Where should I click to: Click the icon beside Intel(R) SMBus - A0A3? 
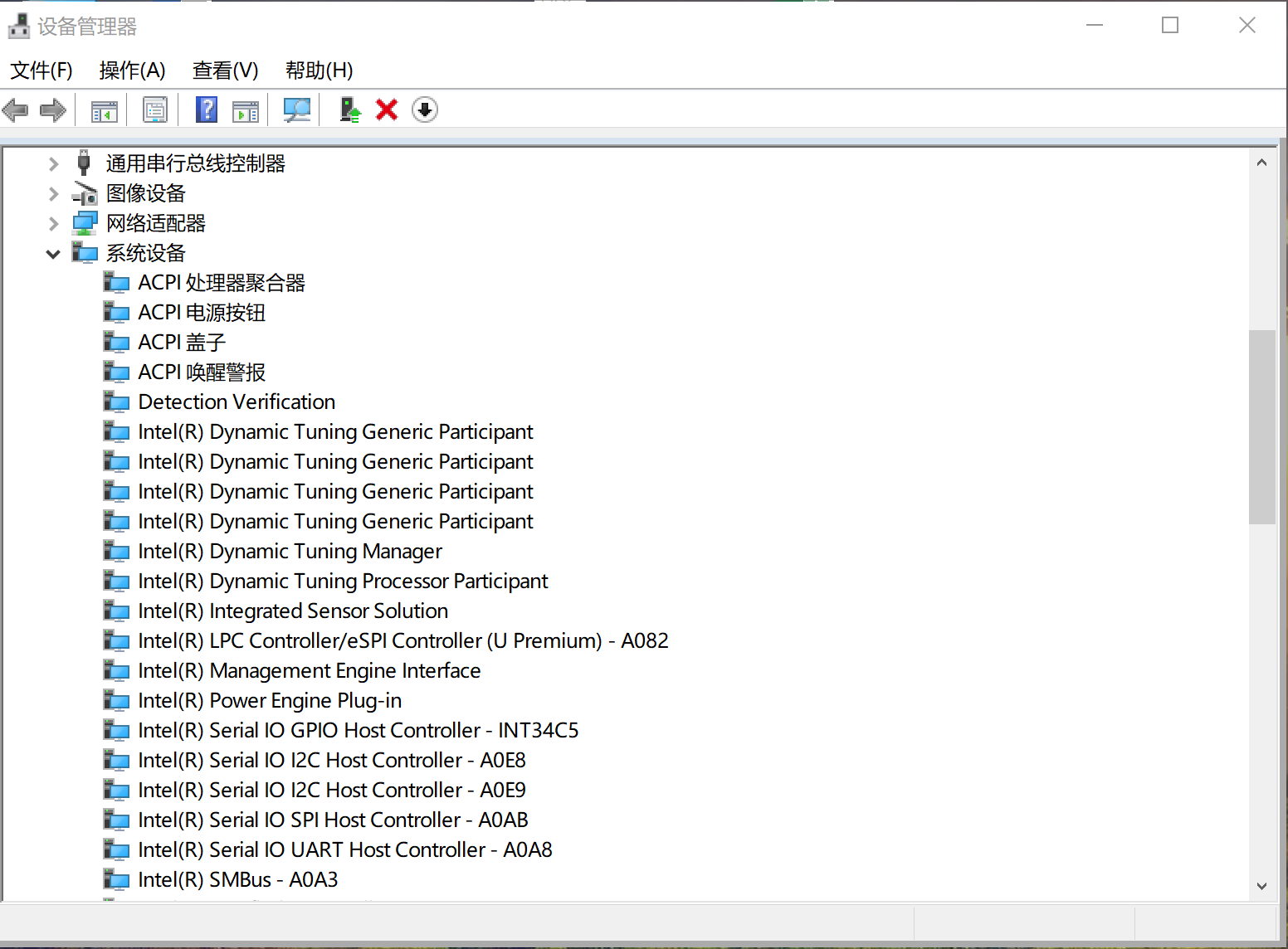pyautogui.click(x=116, y=880)
